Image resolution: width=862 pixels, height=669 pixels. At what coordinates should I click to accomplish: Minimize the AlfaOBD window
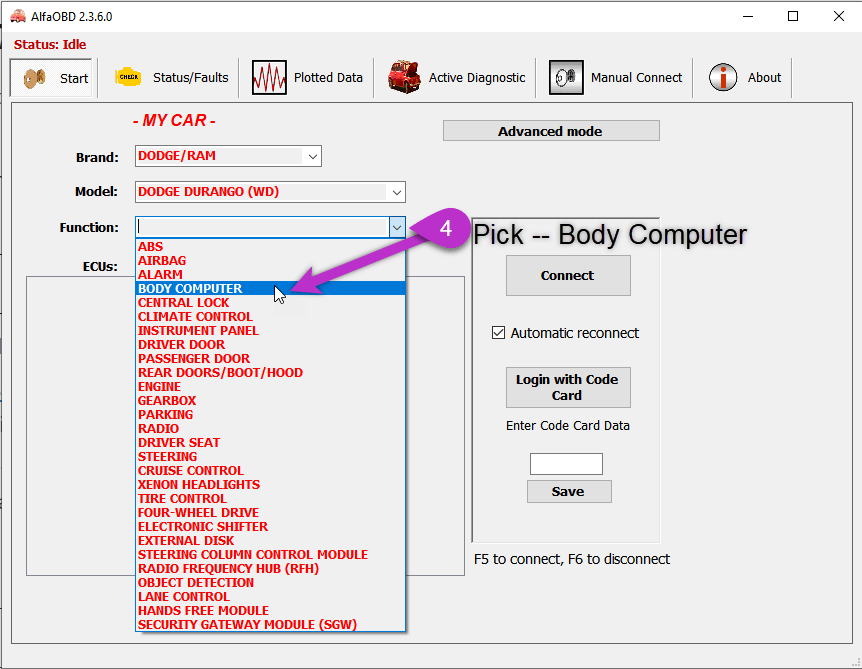(748, 16)
